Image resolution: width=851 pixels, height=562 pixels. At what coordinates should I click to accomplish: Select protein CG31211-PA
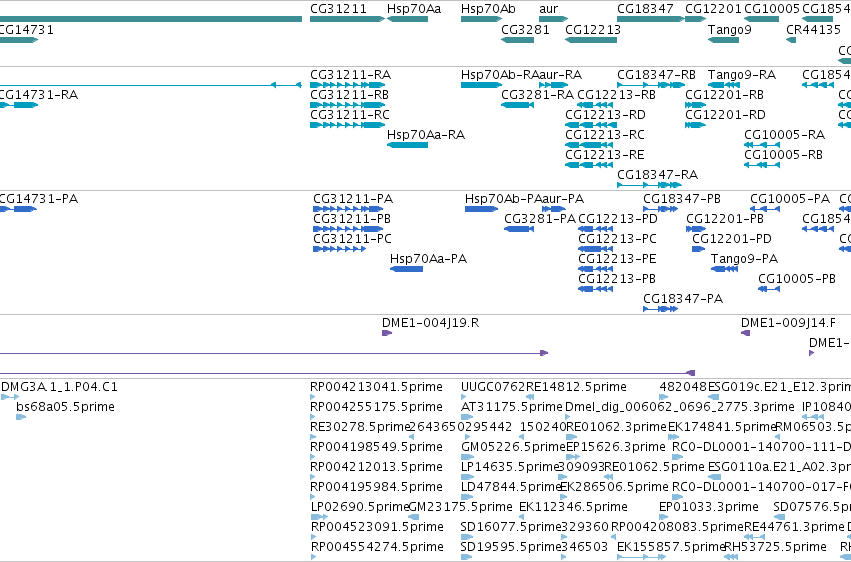pos(348,209)
